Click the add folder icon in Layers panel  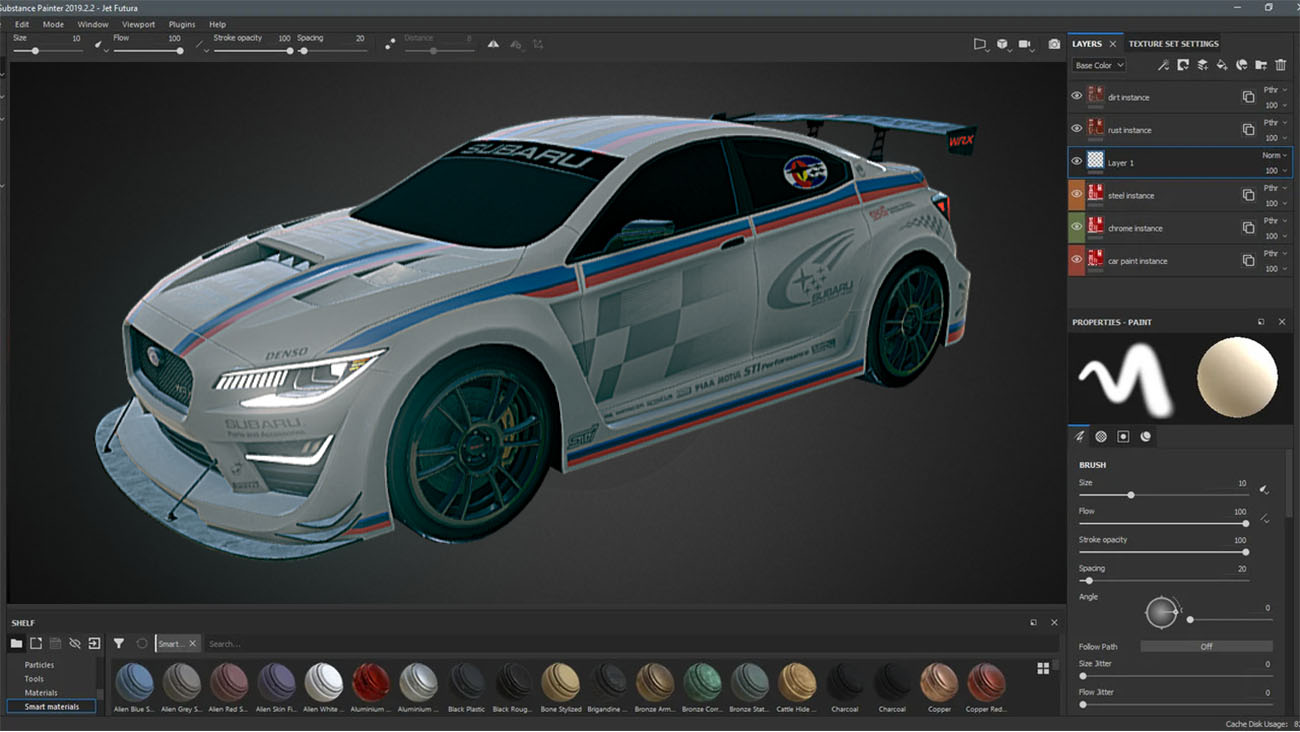1261,65
